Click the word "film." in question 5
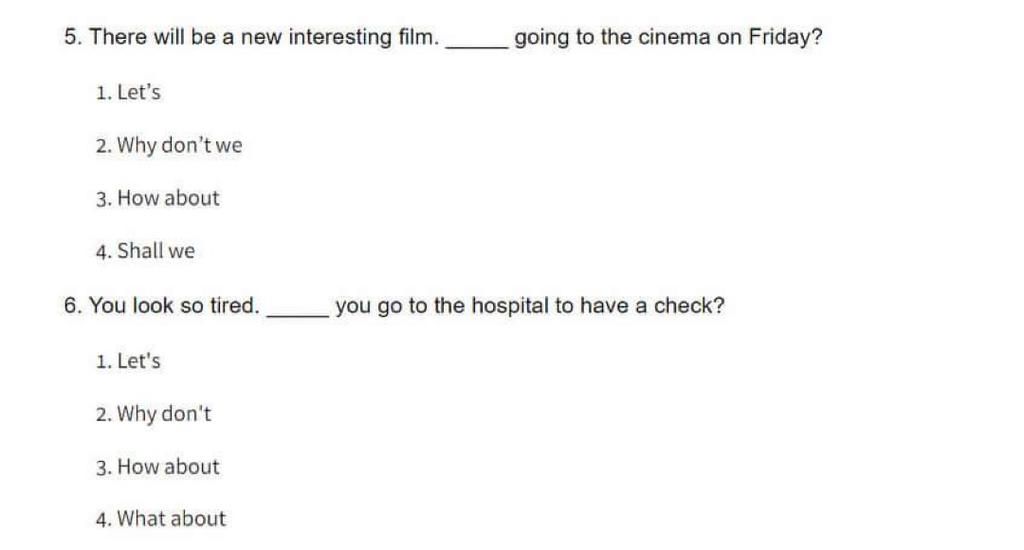The image size is (1024, 550). pyautogui.click(x=419, y=37)
